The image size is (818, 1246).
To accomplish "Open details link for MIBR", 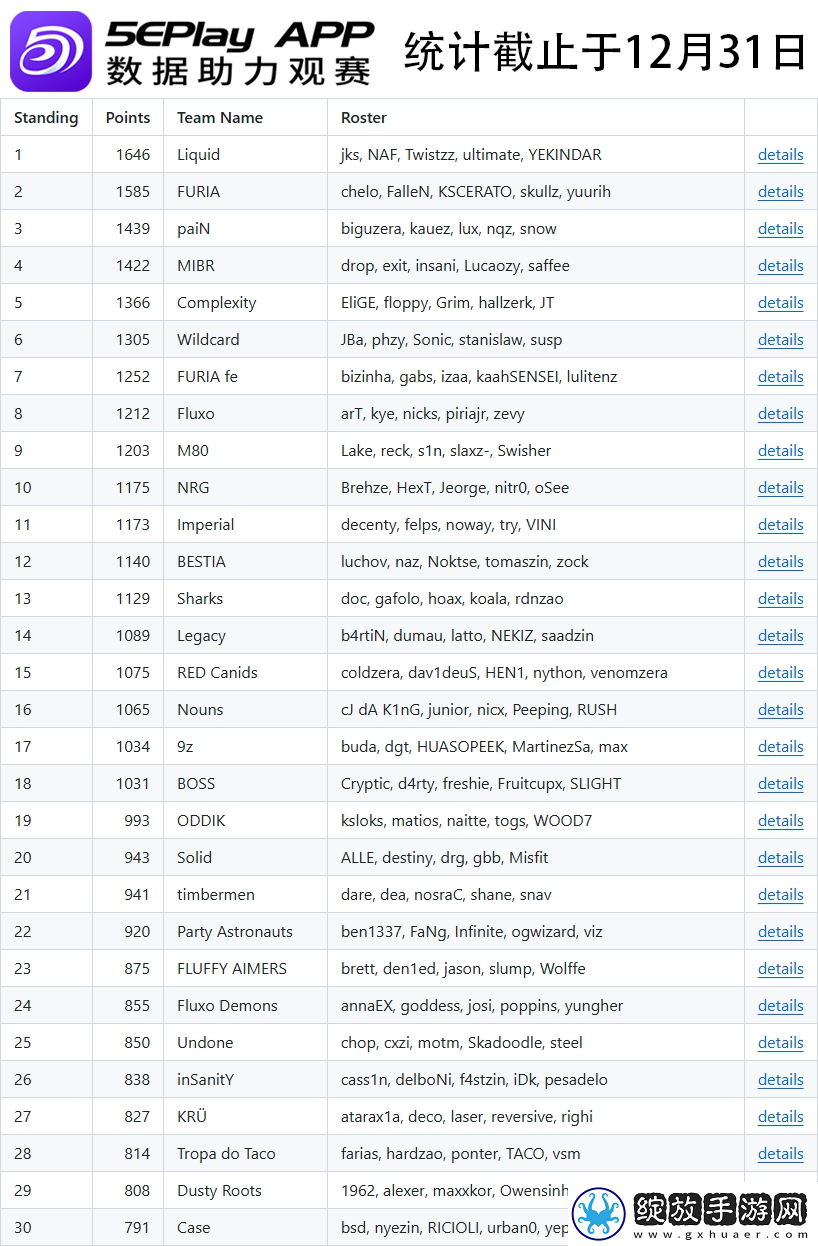I will [780, 266].
